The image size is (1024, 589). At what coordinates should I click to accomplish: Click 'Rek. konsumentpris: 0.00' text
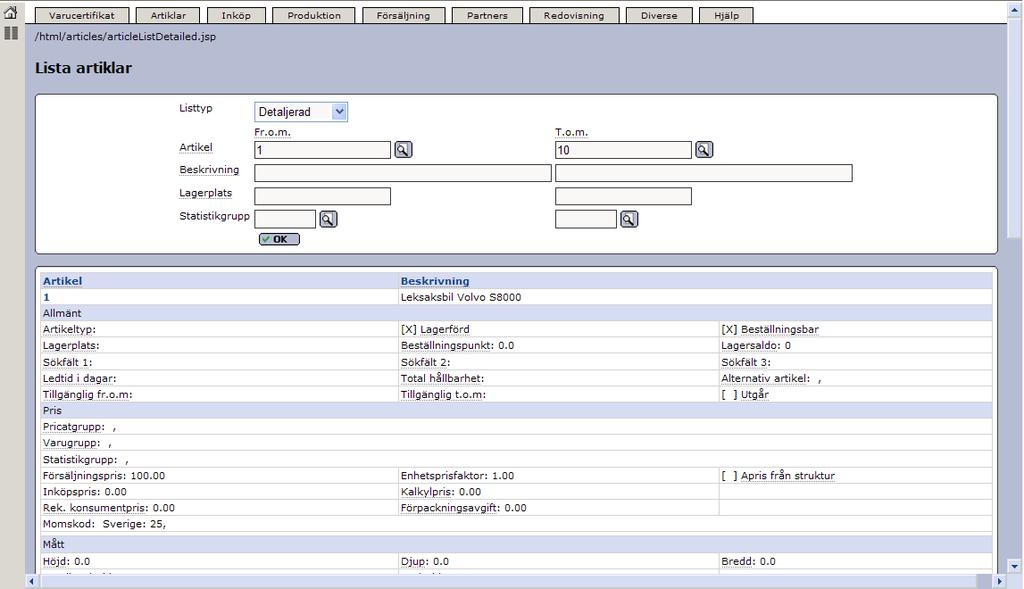pos(108,508)
